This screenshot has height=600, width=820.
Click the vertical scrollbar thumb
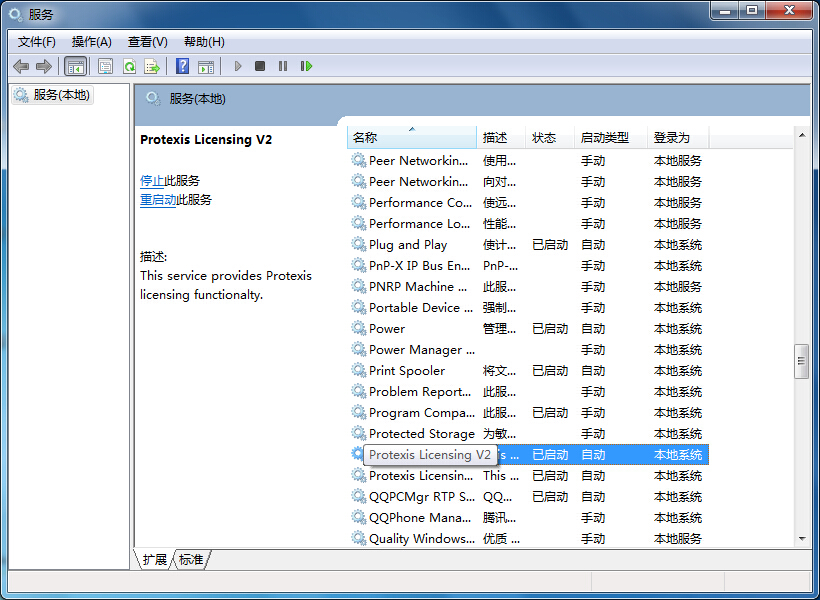(x=801, y=361)
